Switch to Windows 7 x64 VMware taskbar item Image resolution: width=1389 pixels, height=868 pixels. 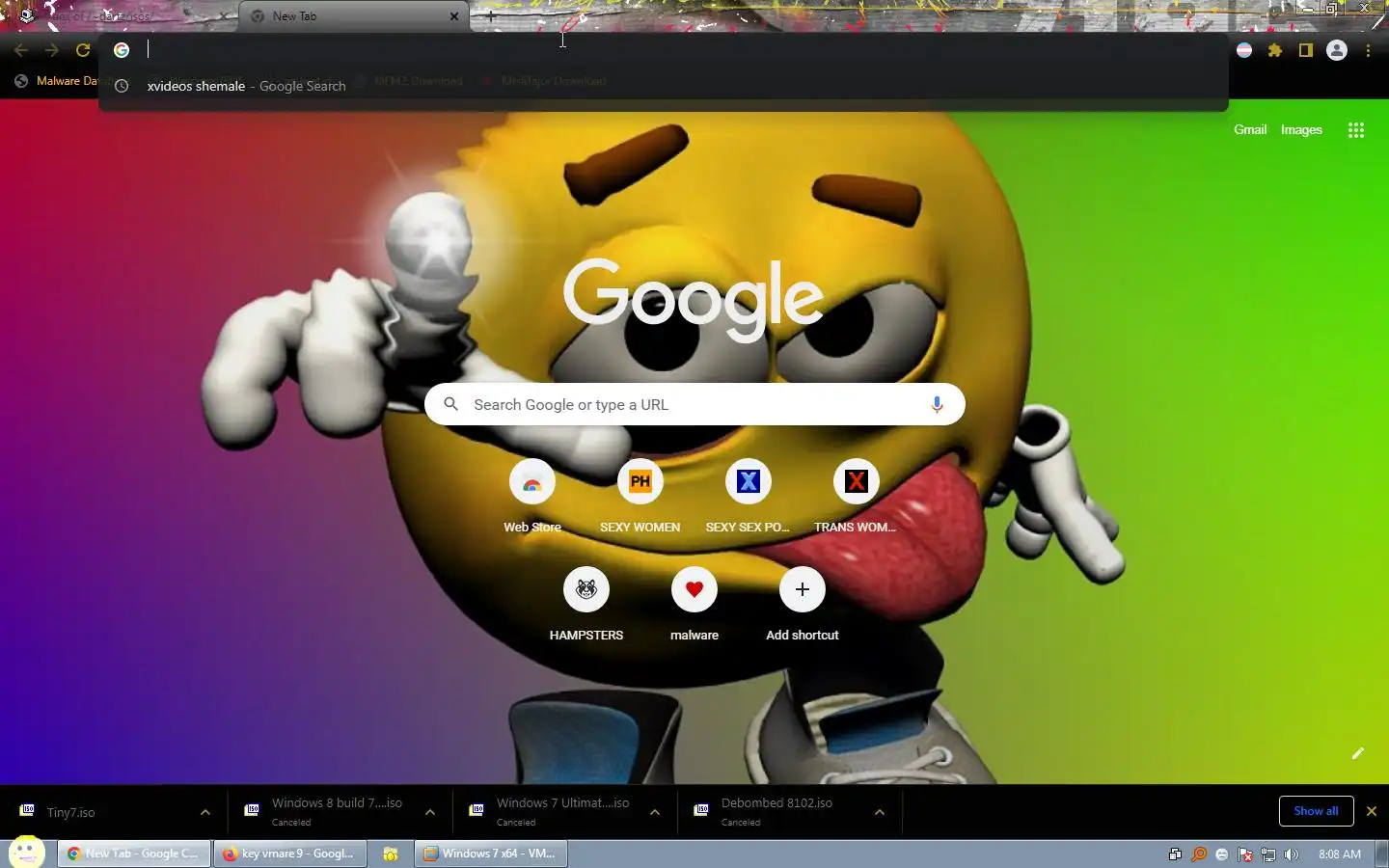pyautogui.click(x=491, y=854)
